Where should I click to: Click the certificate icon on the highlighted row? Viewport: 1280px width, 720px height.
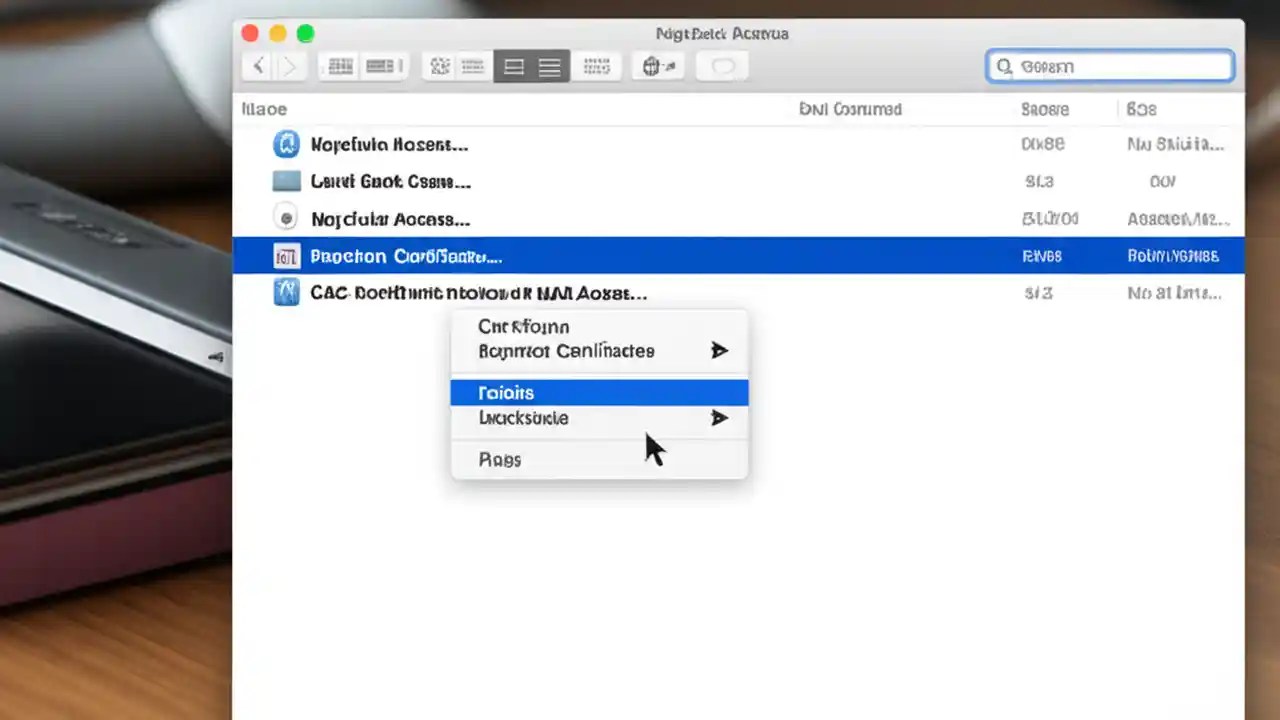pos(286,256)
